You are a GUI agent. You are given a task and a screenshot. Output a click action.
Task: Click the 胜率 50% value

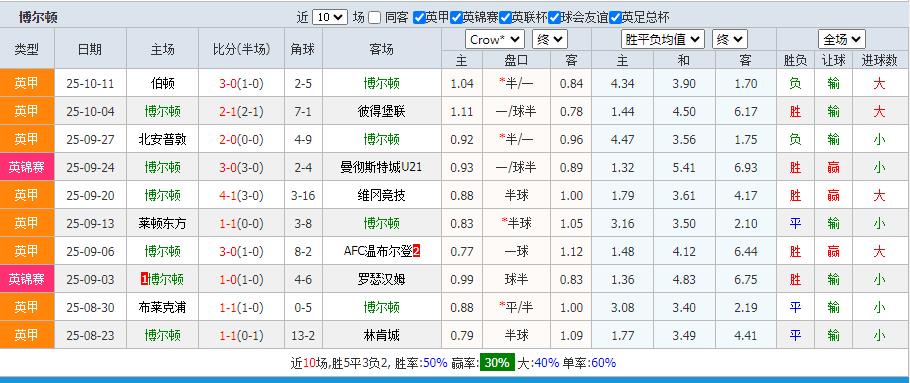coord(435,363)
